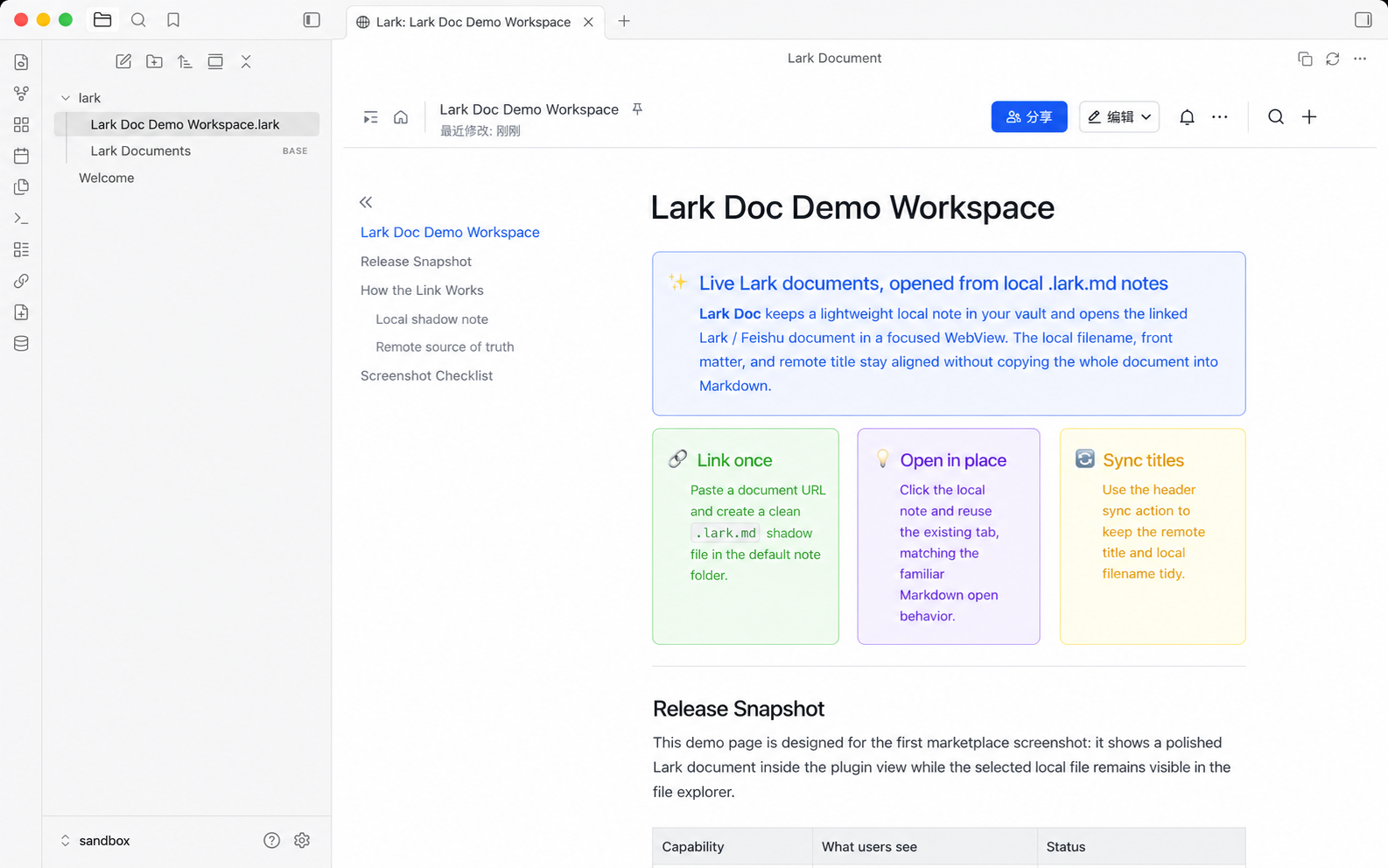Switch vault using sandbox selector
Screen dimensions: 1388x868
pos(95,840)
